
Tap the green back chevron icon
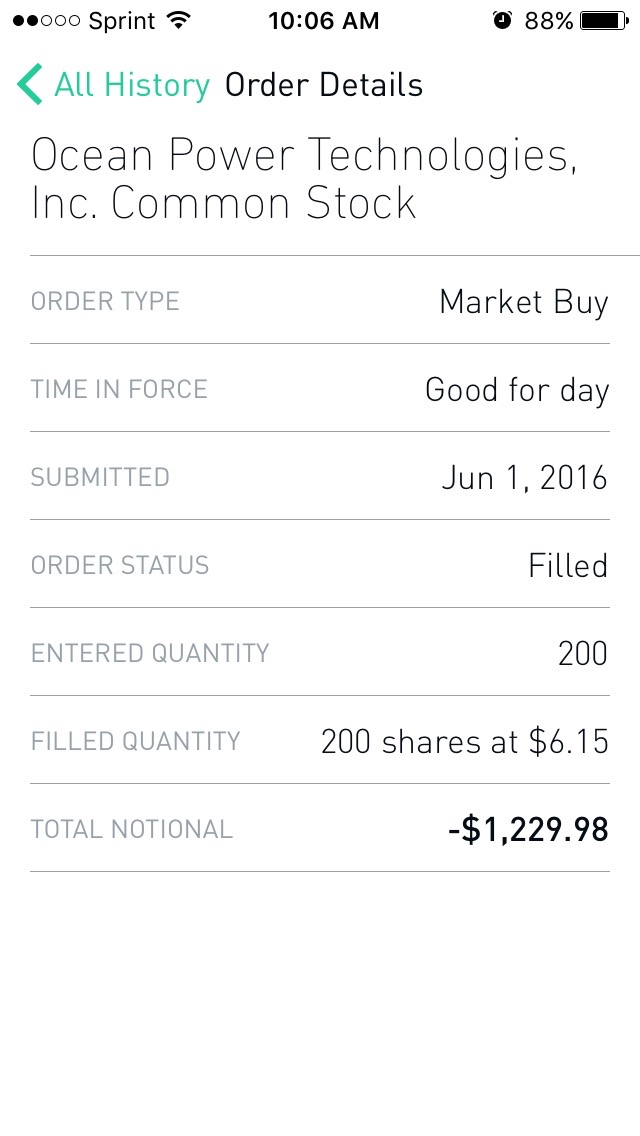[x=30, y=85]
